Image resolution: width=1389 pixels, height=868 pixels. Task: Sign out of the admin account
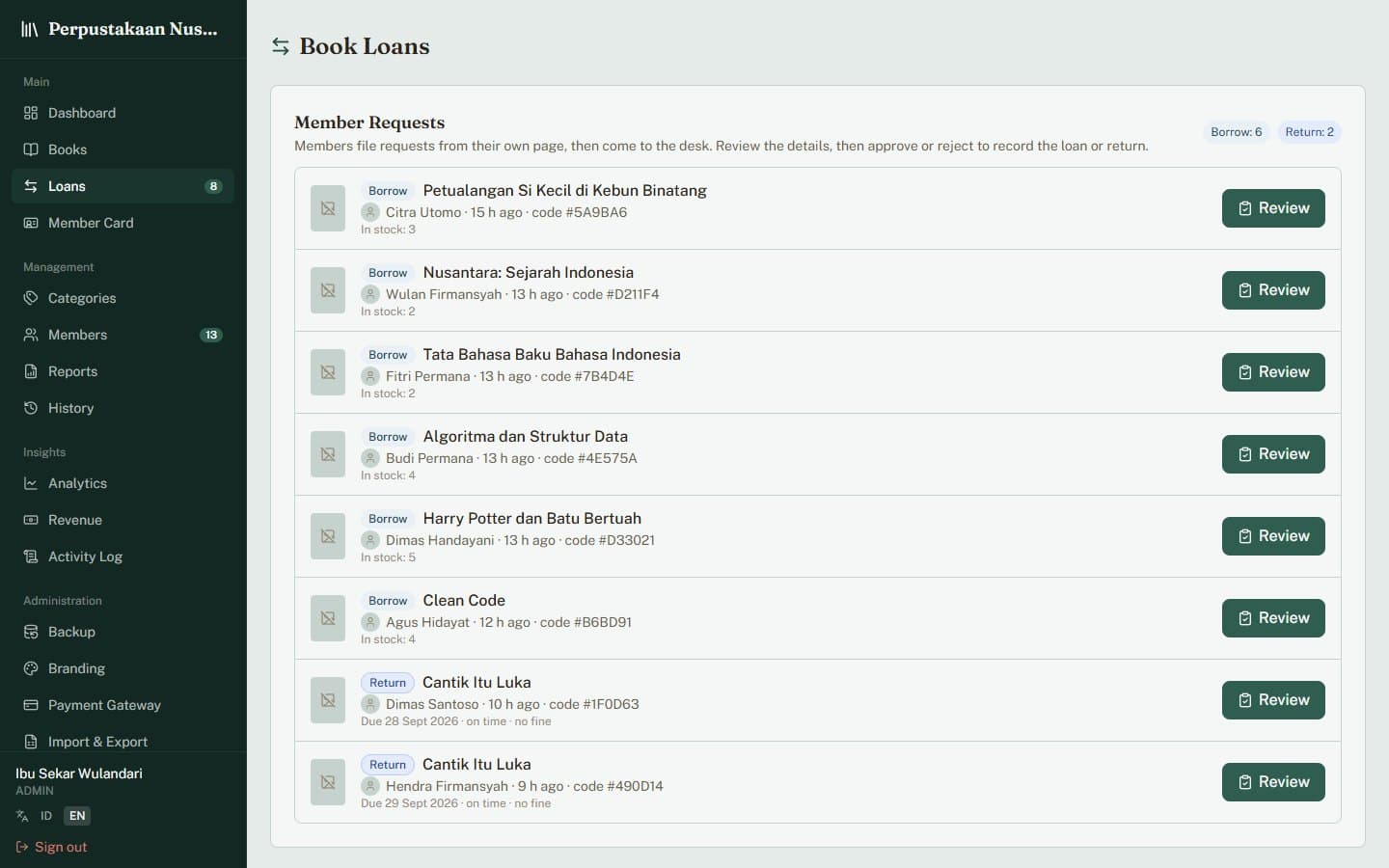51,847
